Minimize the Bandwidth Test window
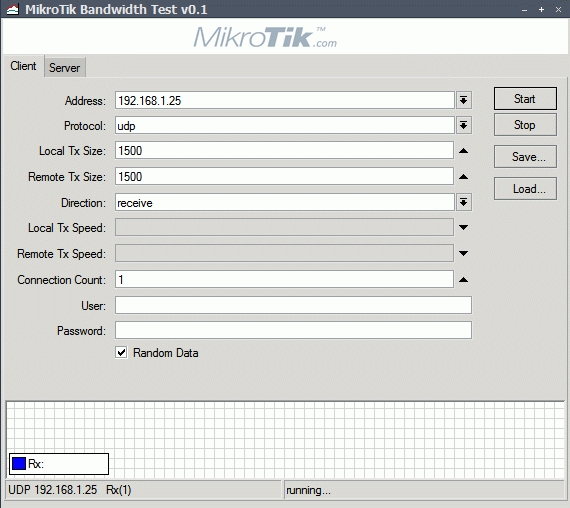Image resolution: width=570 pixels, height=508 pixels. (524, 10)
